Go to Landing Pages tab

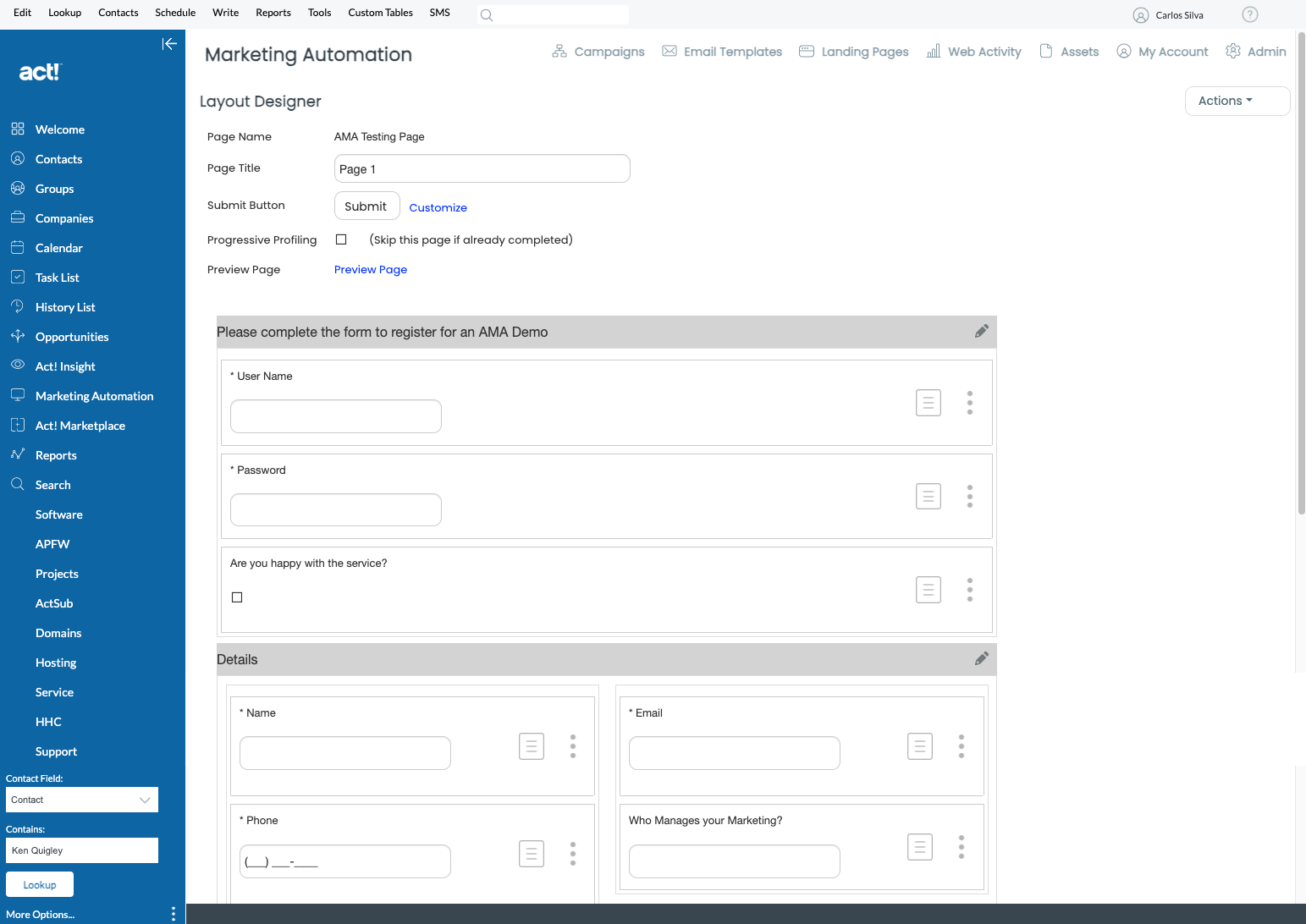click(854, 52)
